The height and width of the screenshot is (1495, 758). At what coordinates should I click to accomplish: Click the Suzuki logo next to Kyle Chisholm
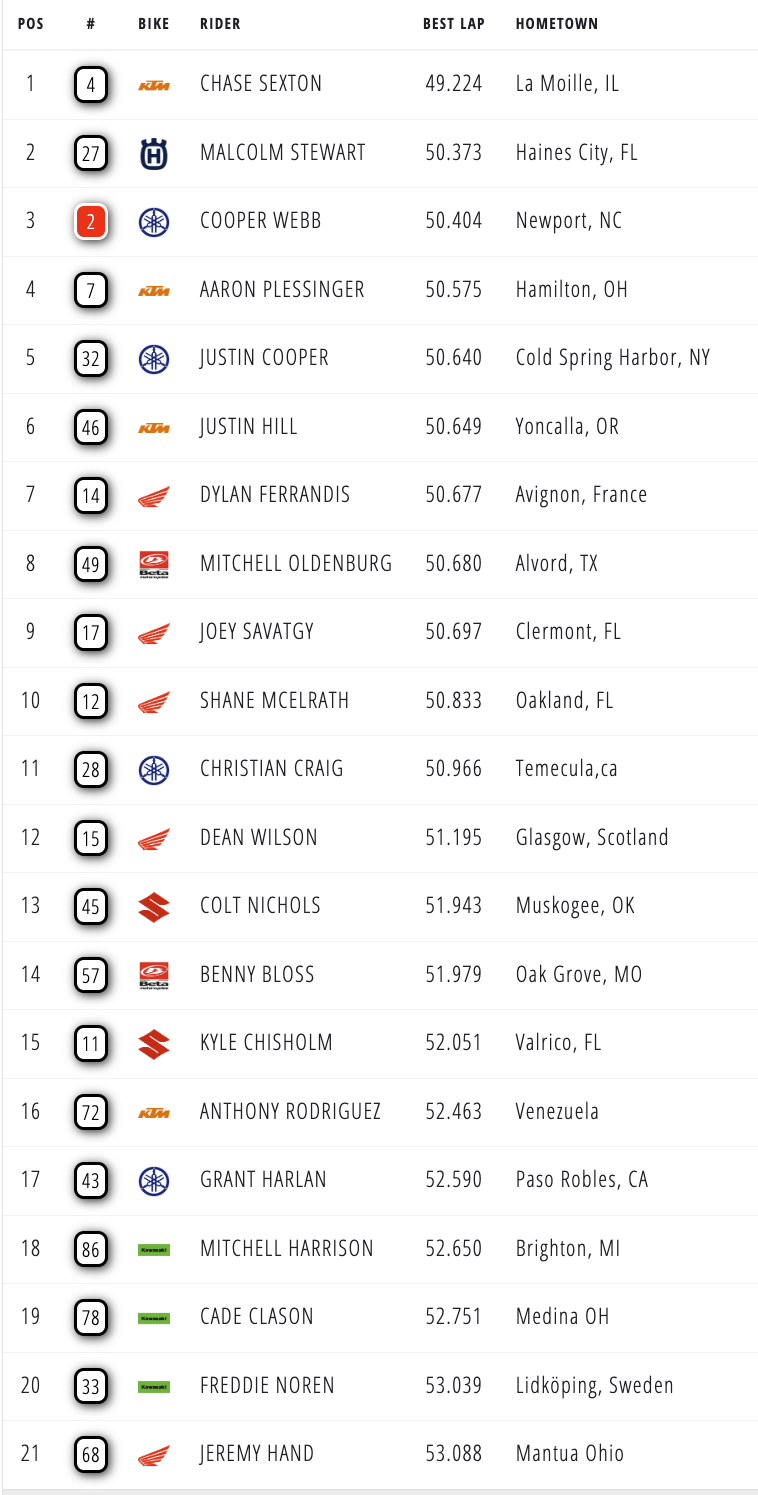pyautogui.click(x=154, y=1043)
